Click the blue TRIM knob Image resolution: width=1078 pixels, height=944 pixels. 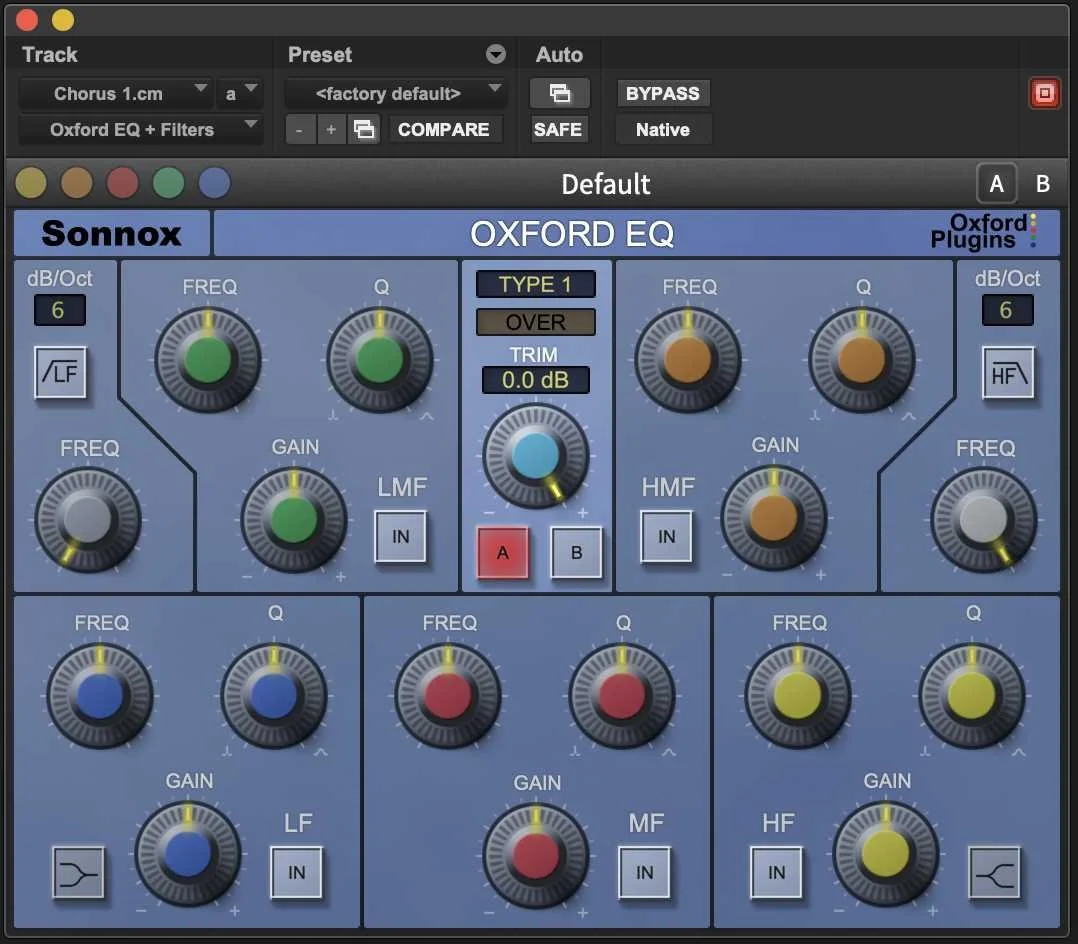[x=536, y=456]
